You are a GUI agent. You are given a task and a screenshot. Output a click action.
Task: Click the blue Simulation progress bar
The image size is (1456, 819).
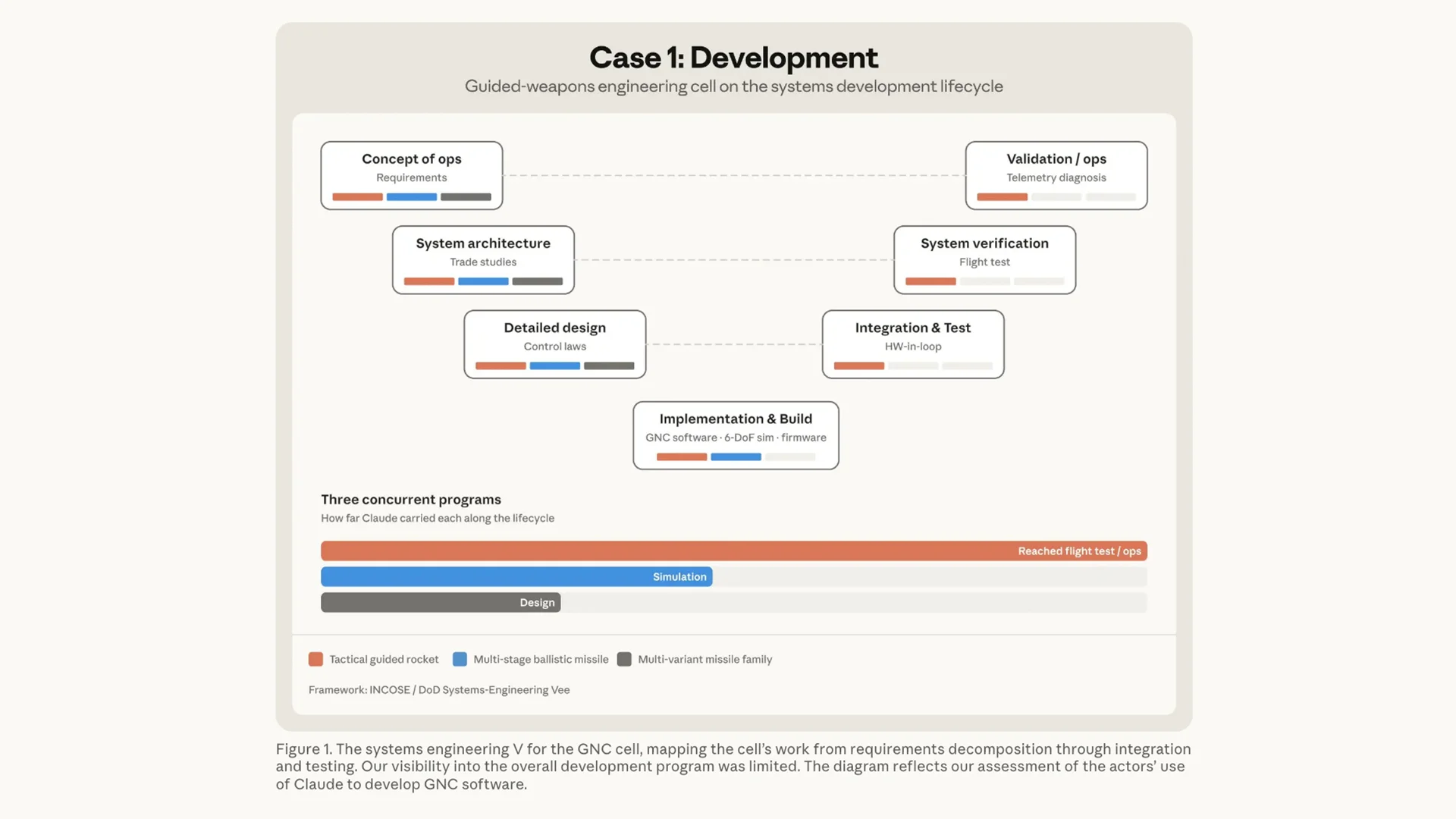pyautogui.click(x=516, y=576)
